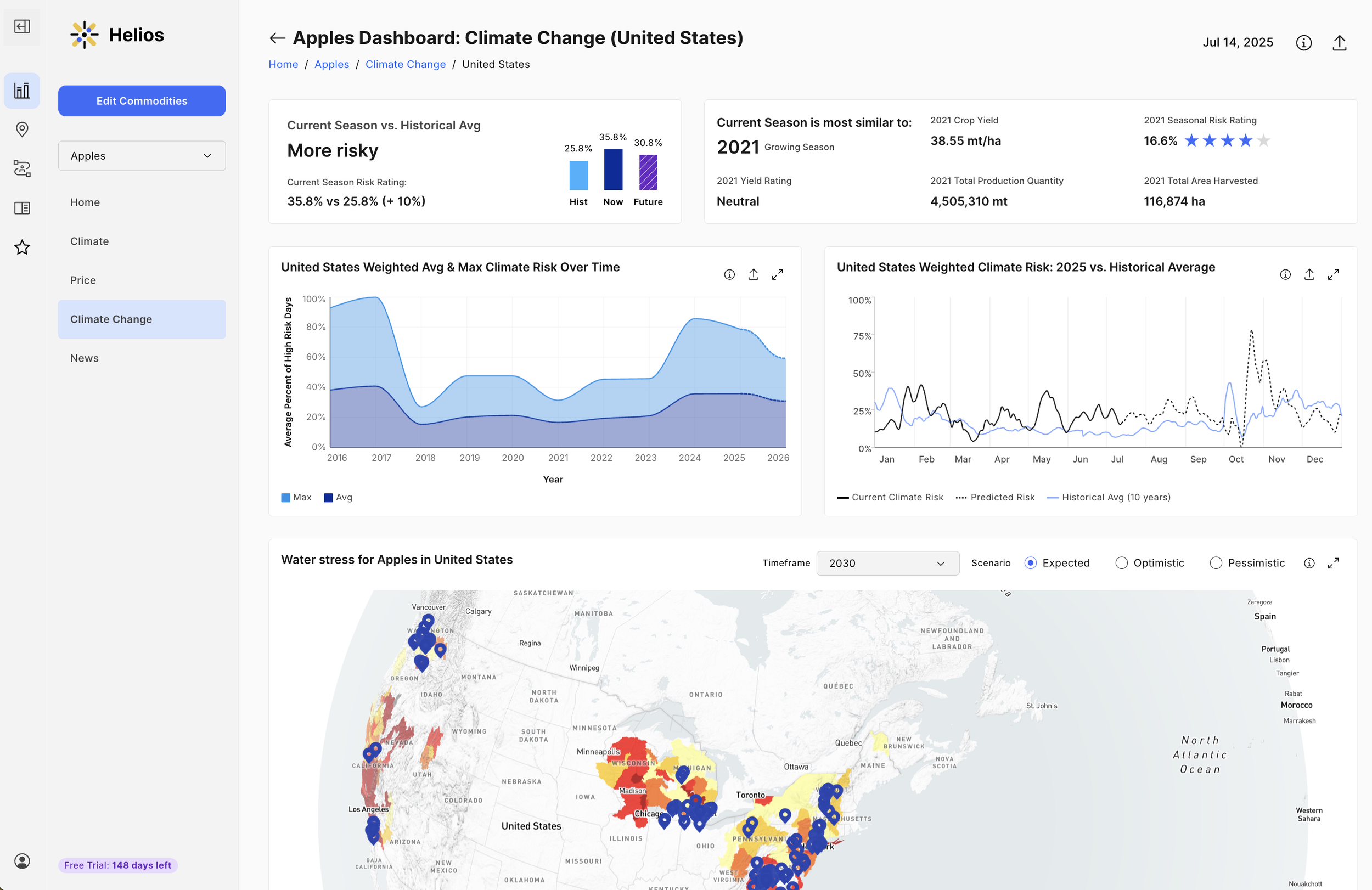The width and height of the screenshot is (1372, 890).
Task: Open the Timeframe 2030 dropdown
Action: click(887, 563)
